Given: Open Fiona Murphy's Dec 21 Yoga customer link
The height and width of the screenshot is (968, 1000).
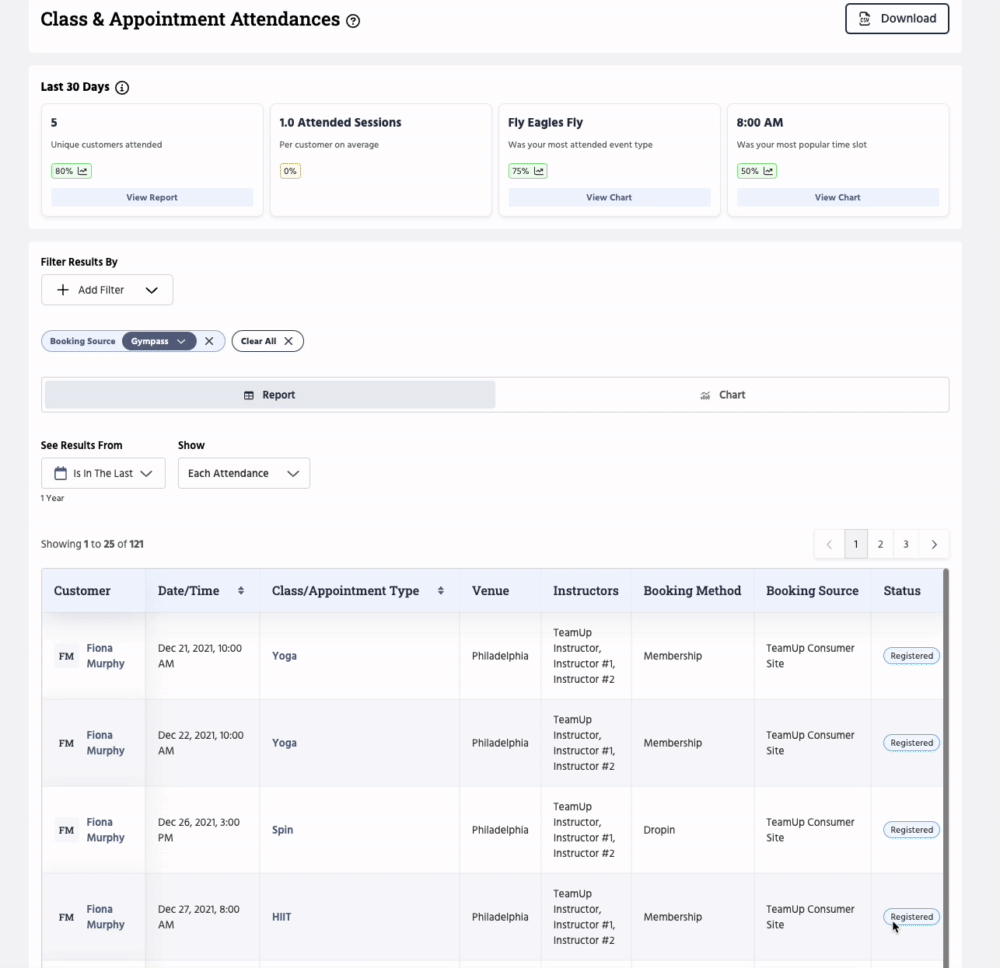Looking at the screenshot, I should tap(105, 656).
